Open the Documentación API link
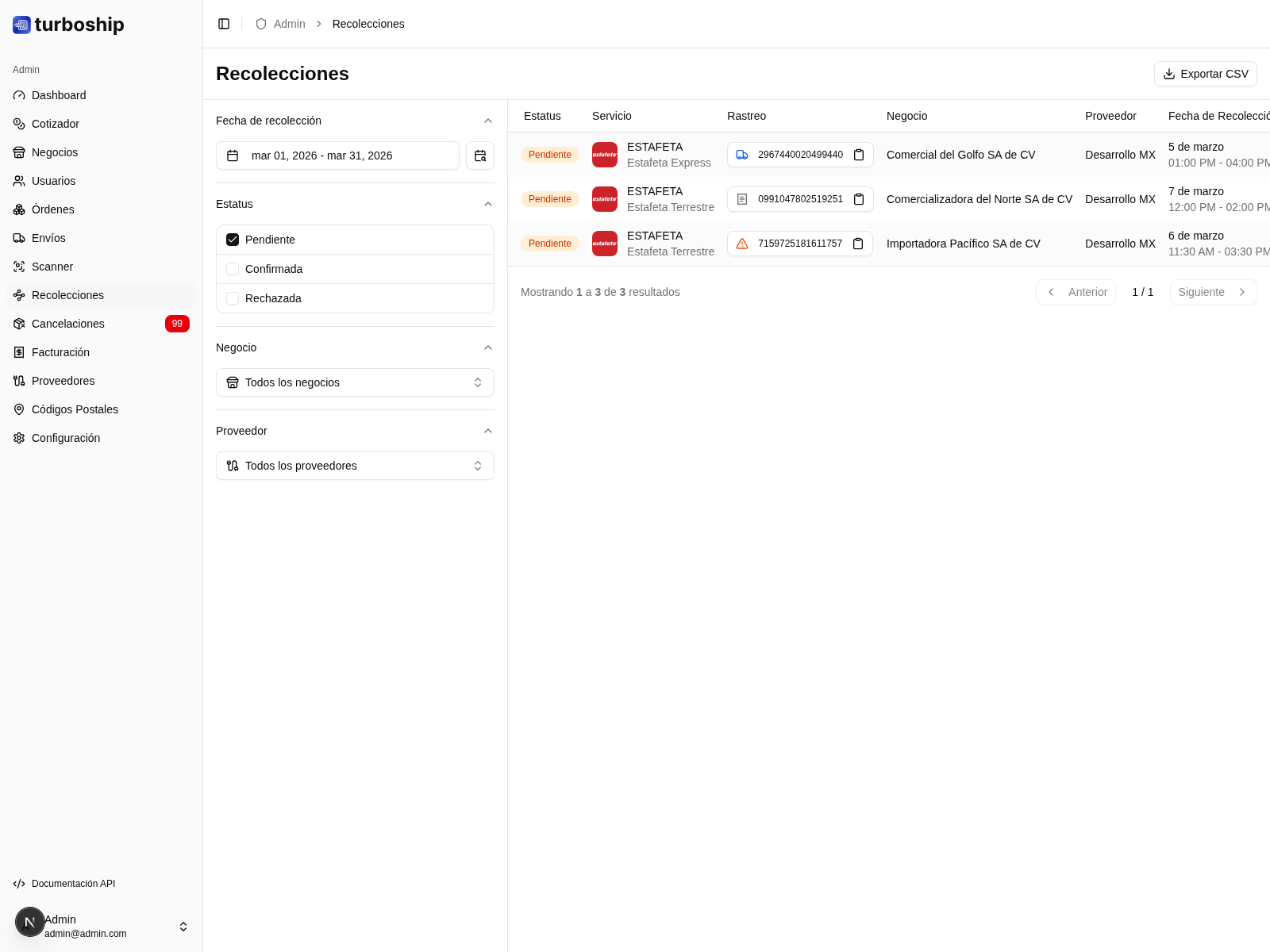This screenshot has height=952, width=1270. tap(73, 884)
